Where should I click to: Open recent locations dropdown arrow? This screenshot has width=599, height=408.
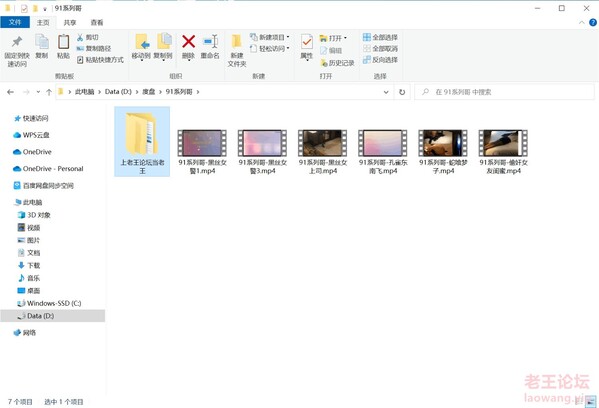pyautogui.click(x=38, y=92)
